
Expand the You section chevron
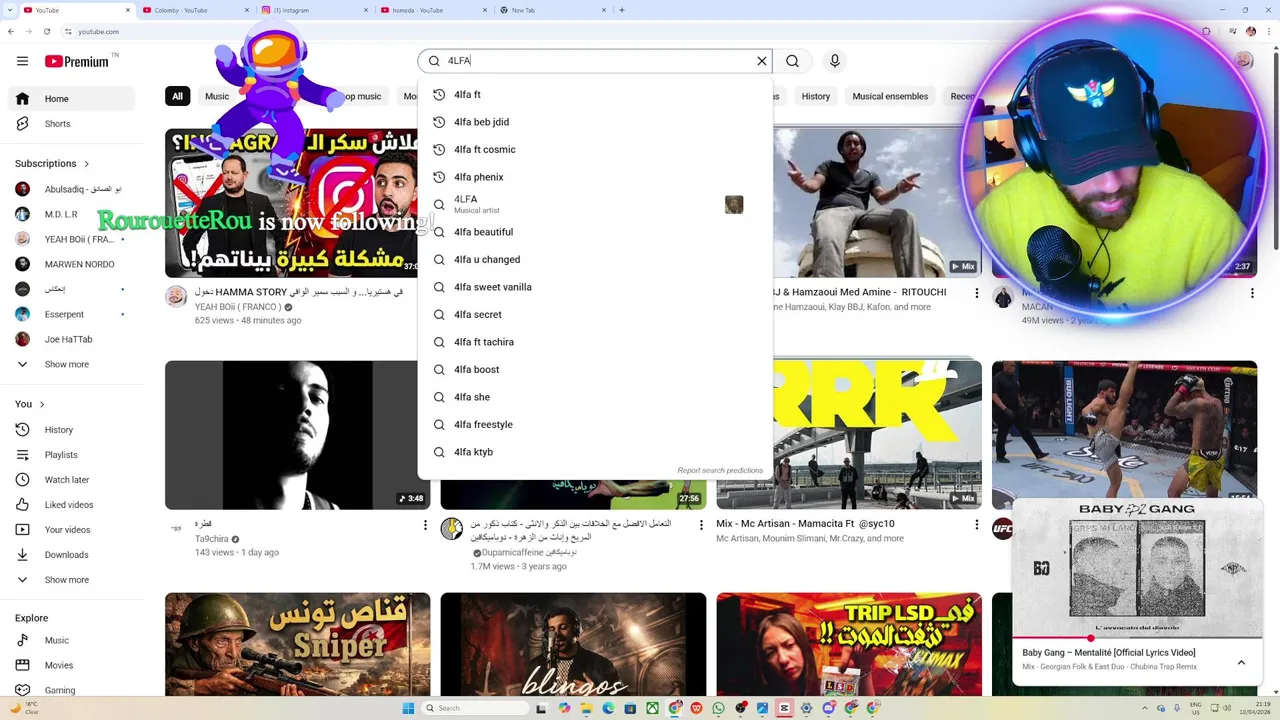tap(42, 405)
